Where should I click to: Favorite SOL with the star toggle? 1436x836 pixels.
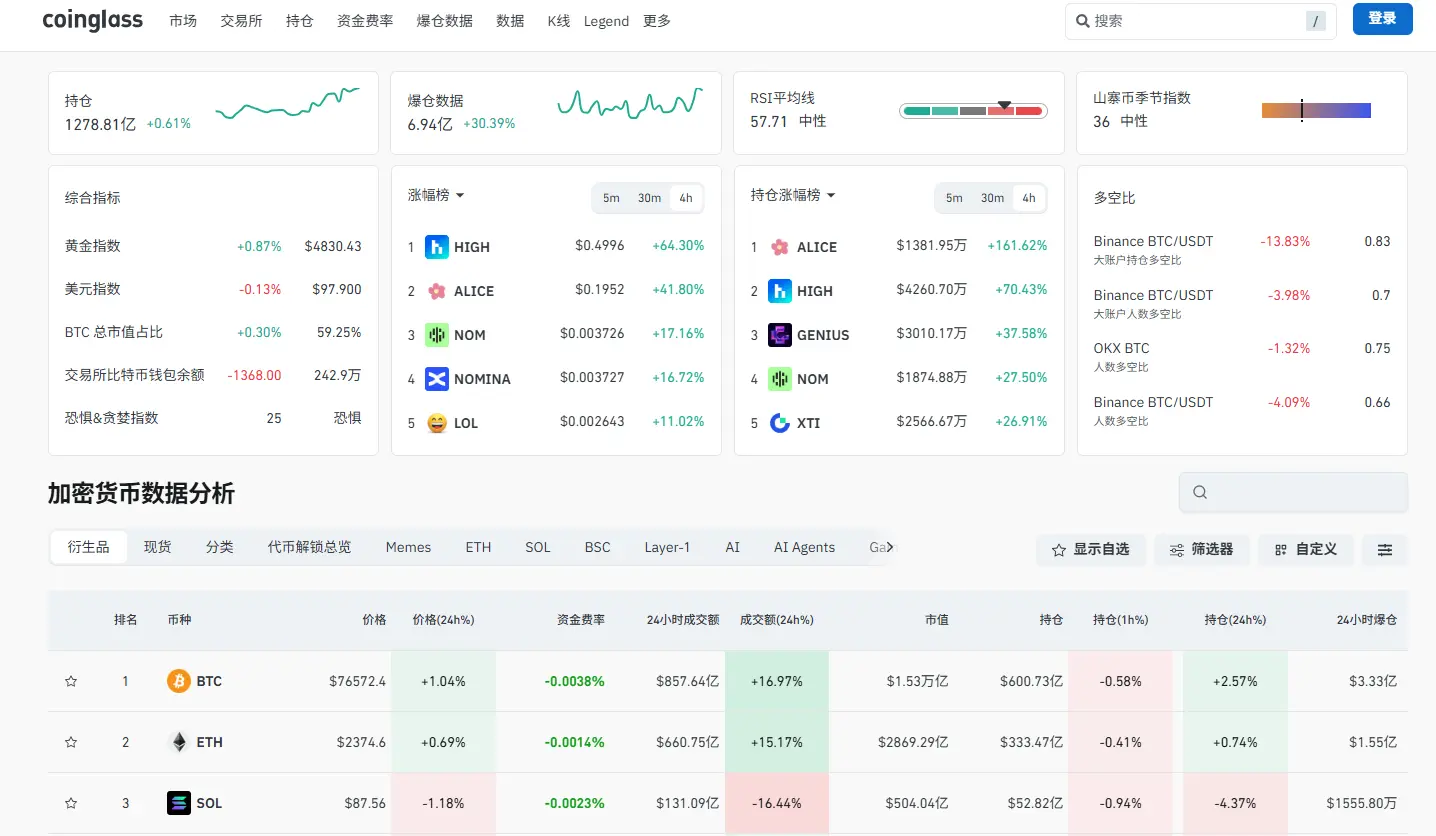coord(71,804)
